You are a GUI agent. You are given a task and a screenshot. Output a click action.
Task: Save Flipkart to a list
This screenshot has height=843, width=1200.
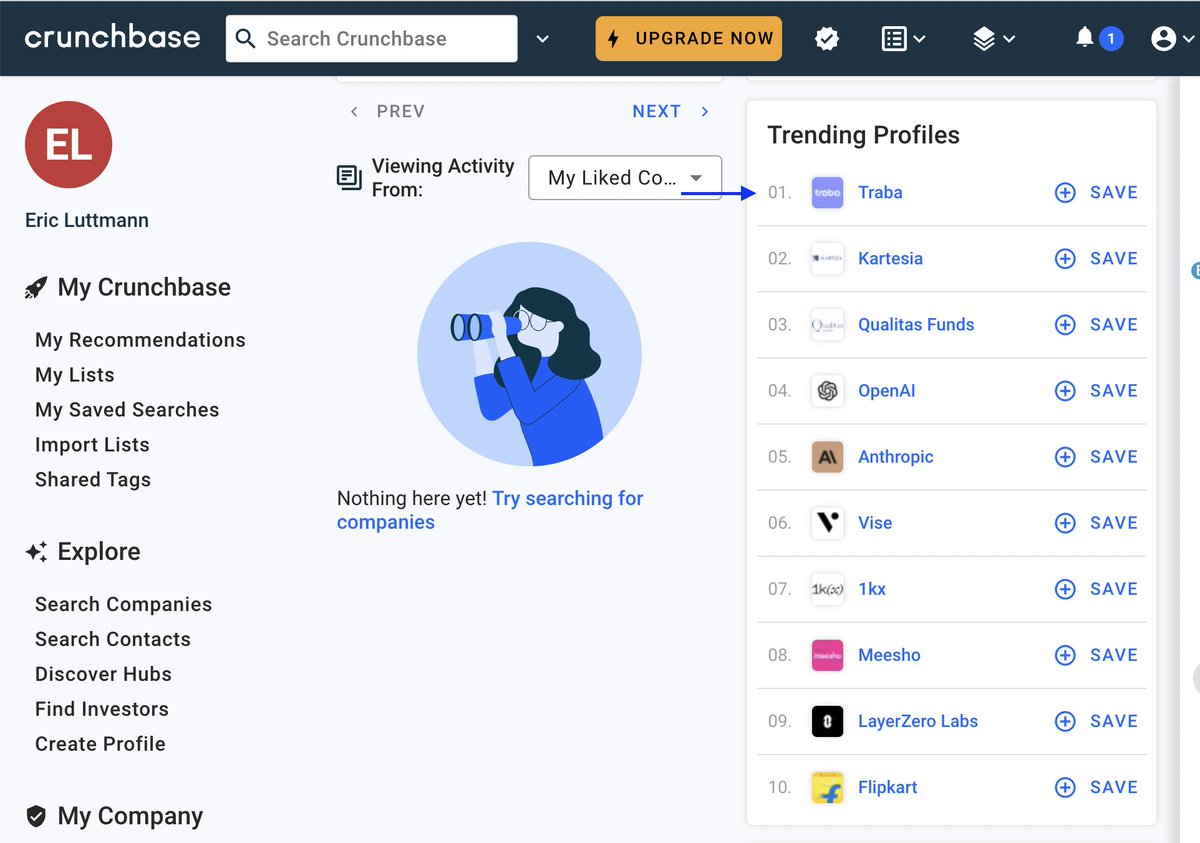(1097, 787)
